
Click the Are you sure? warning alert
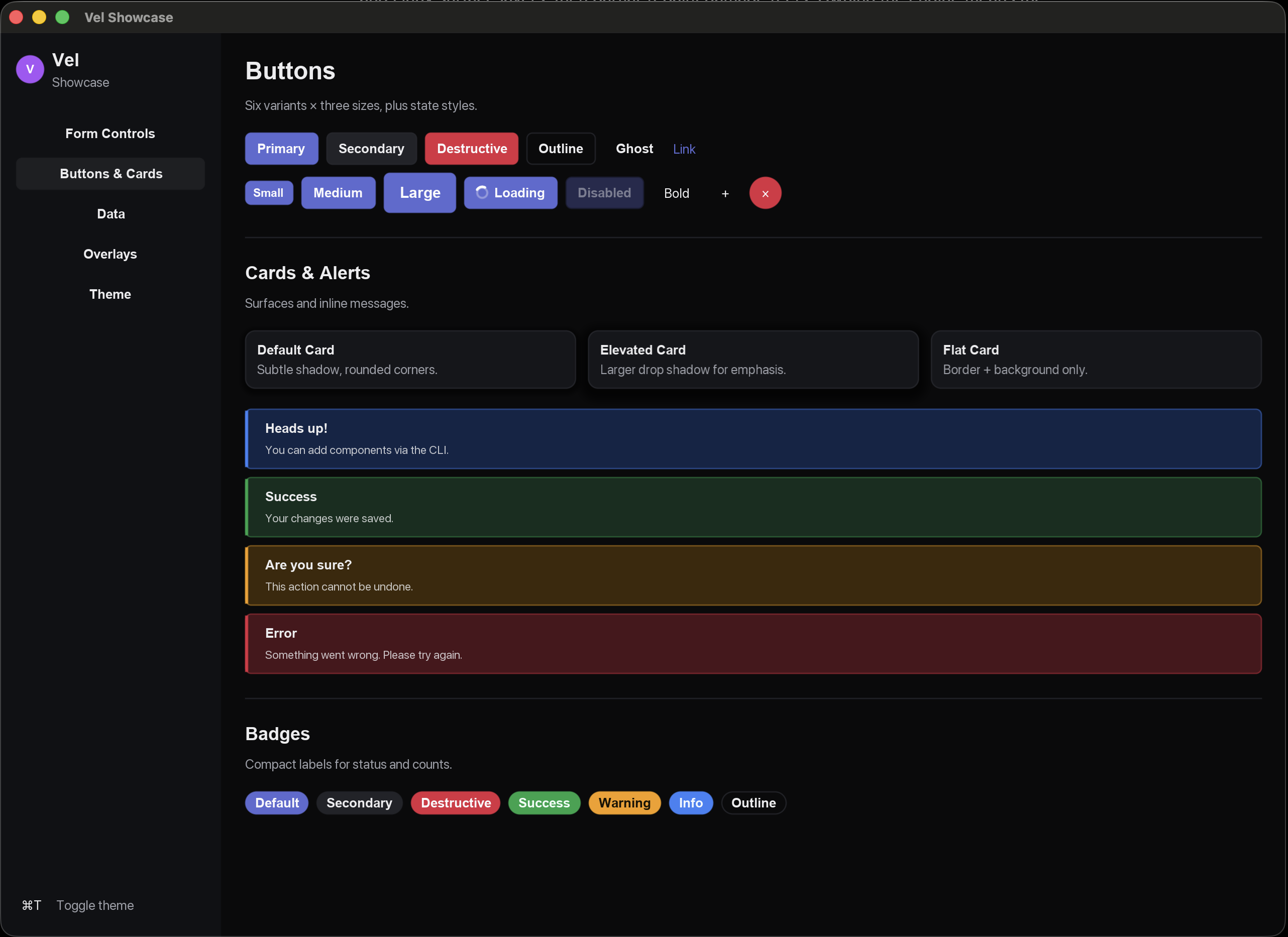click(x=753, y=575)
